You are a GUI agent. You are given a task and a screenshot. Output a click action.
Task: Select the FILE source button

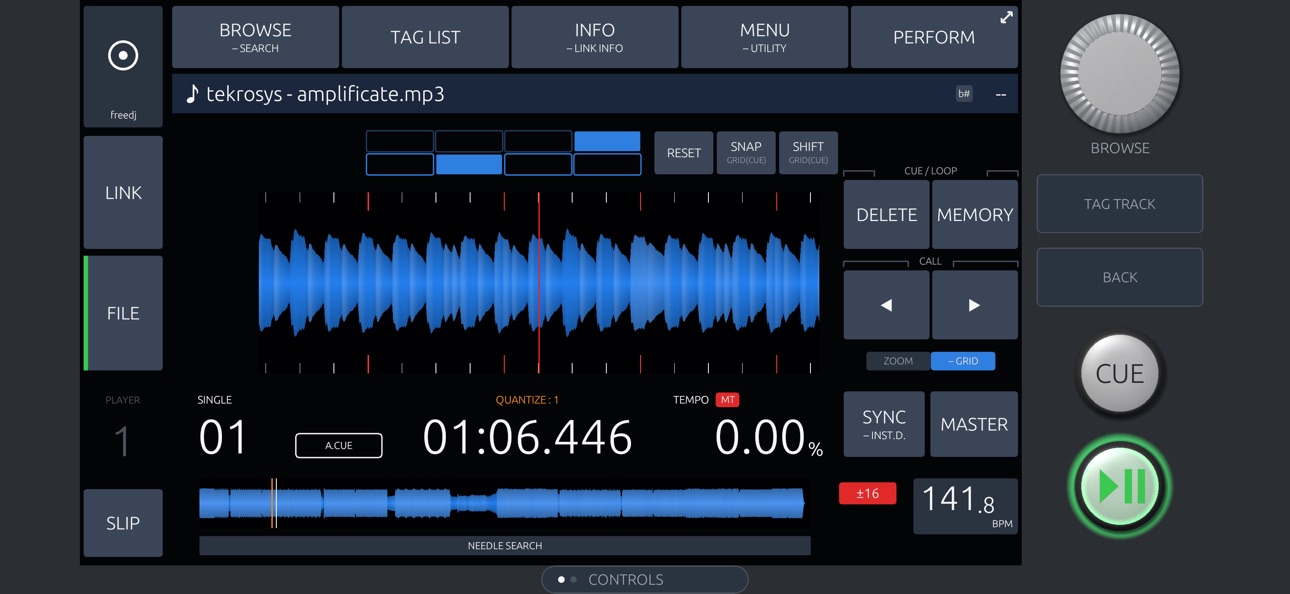click(123, 313)
